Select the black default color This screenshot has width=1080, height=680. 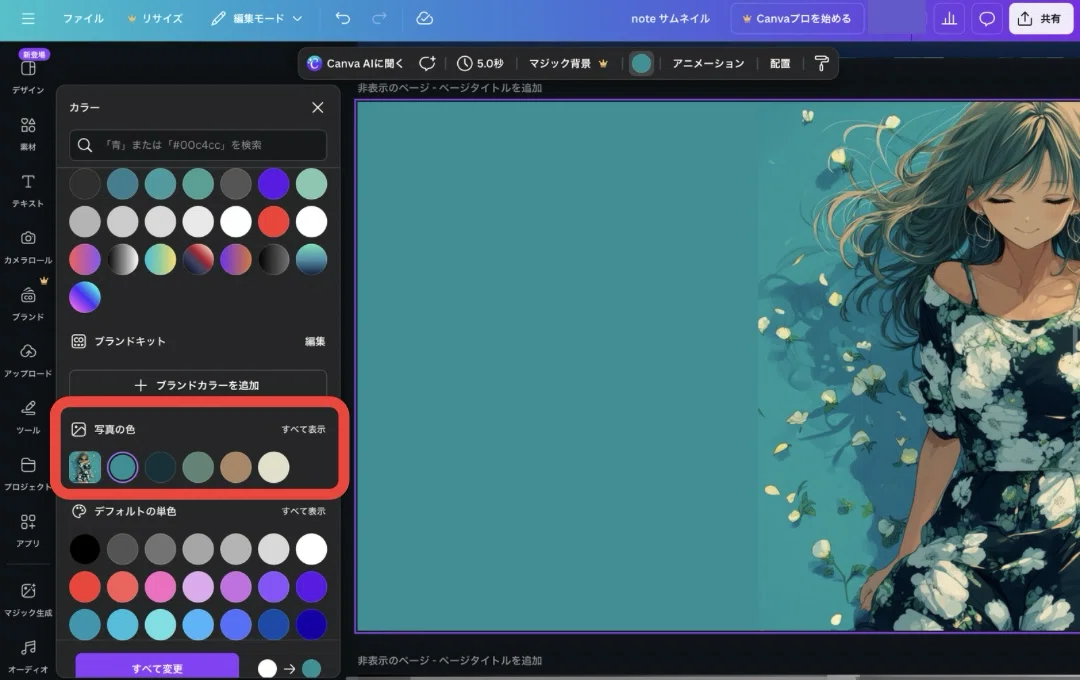(85, 549)
